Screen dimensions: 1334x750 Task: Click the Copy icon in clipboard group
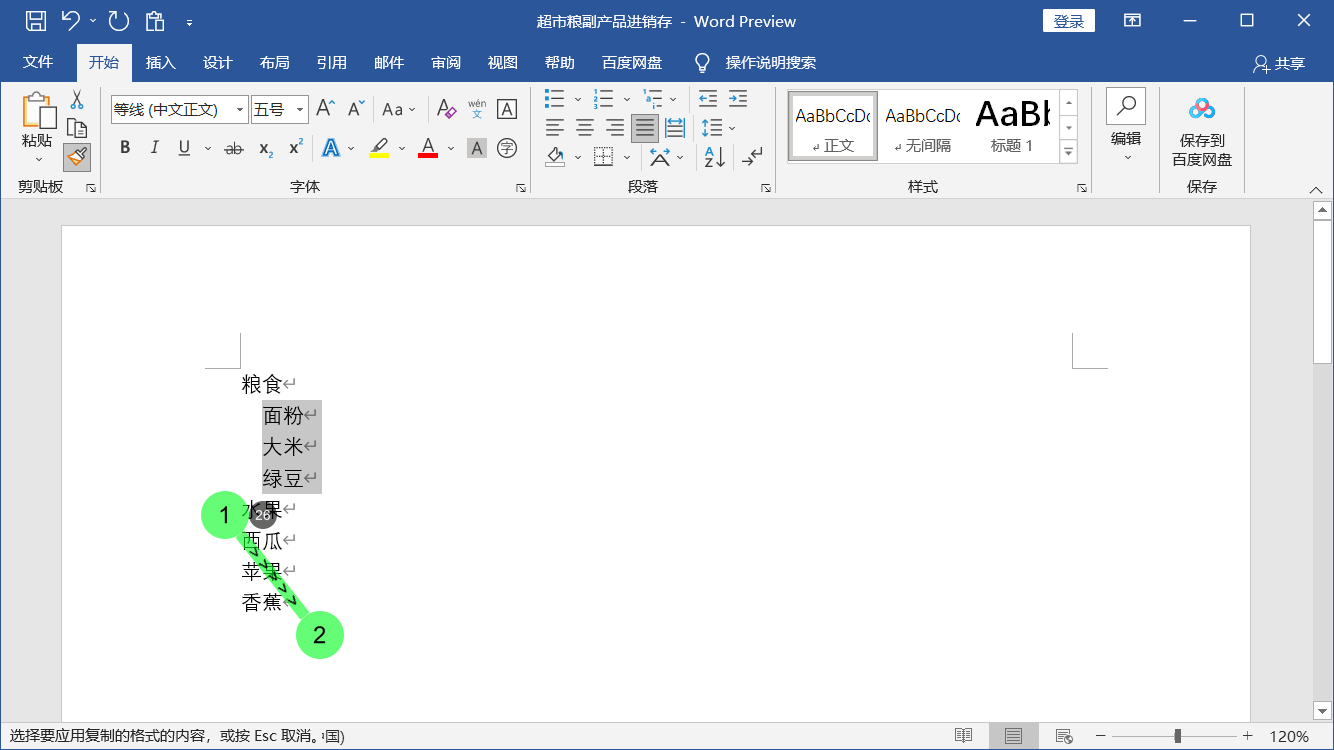[x=77, y=128]
